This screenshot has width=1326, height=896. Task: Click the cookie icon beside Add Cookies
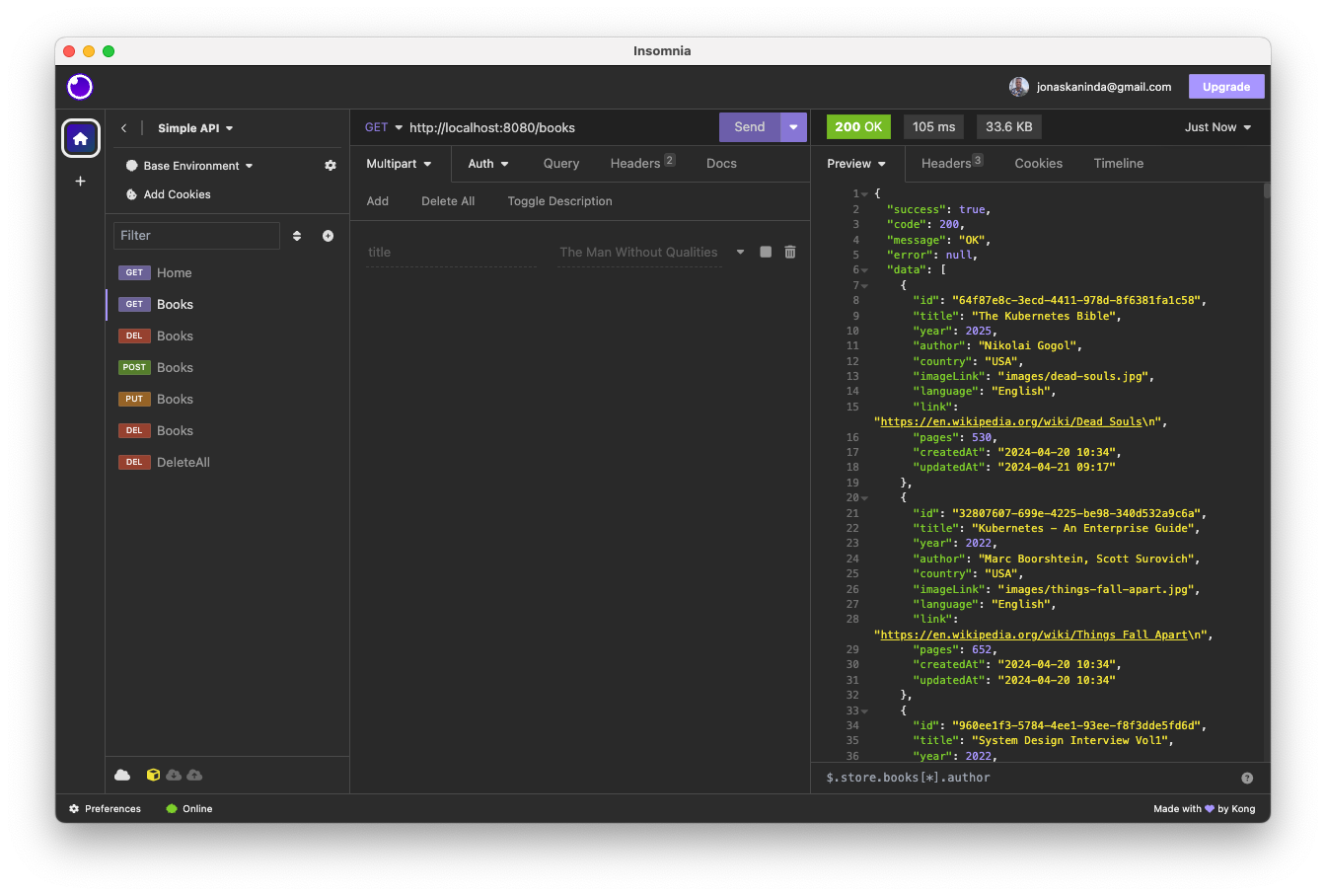click(131, 194)
